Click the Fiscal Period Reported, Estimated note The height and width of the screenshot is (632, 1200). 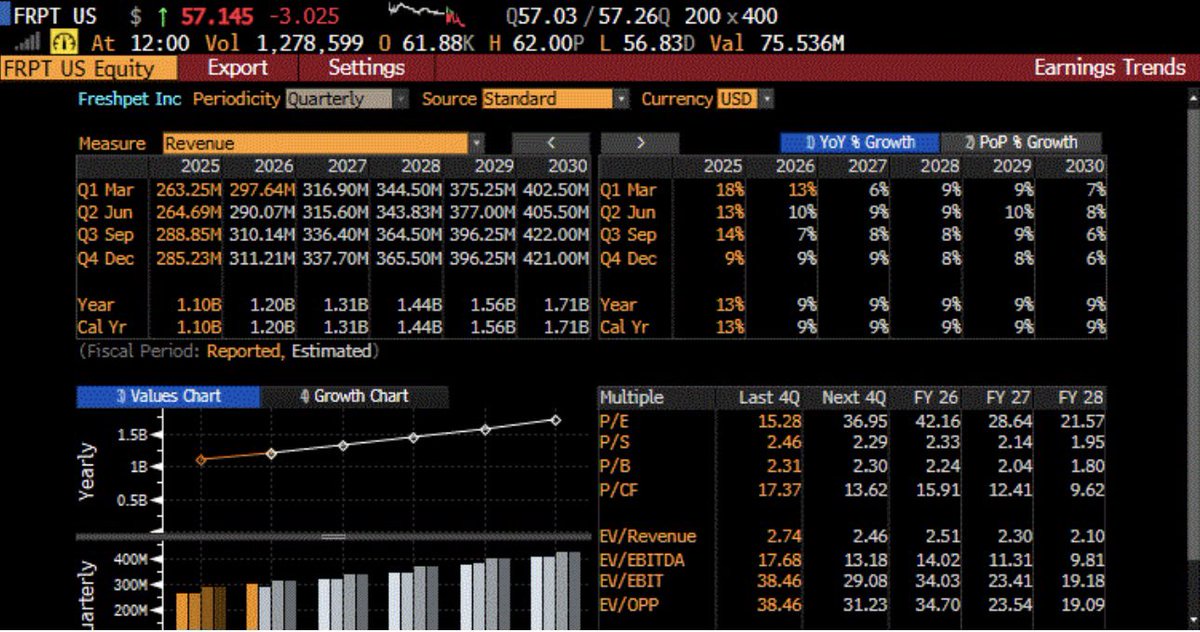click(228, 351)
